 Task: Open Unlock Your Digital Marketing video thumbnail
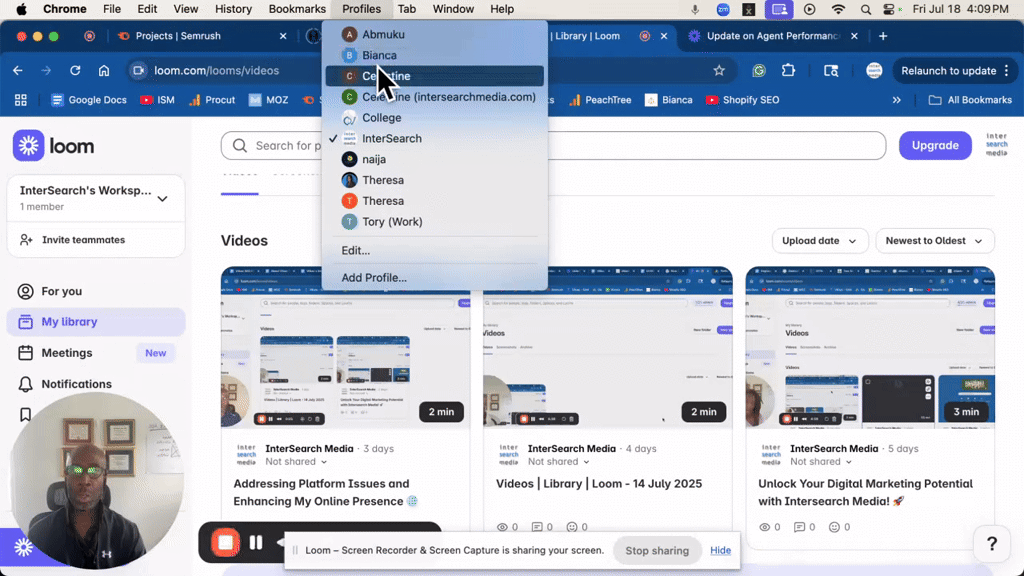pyautogui.click(x=870, y=347)
